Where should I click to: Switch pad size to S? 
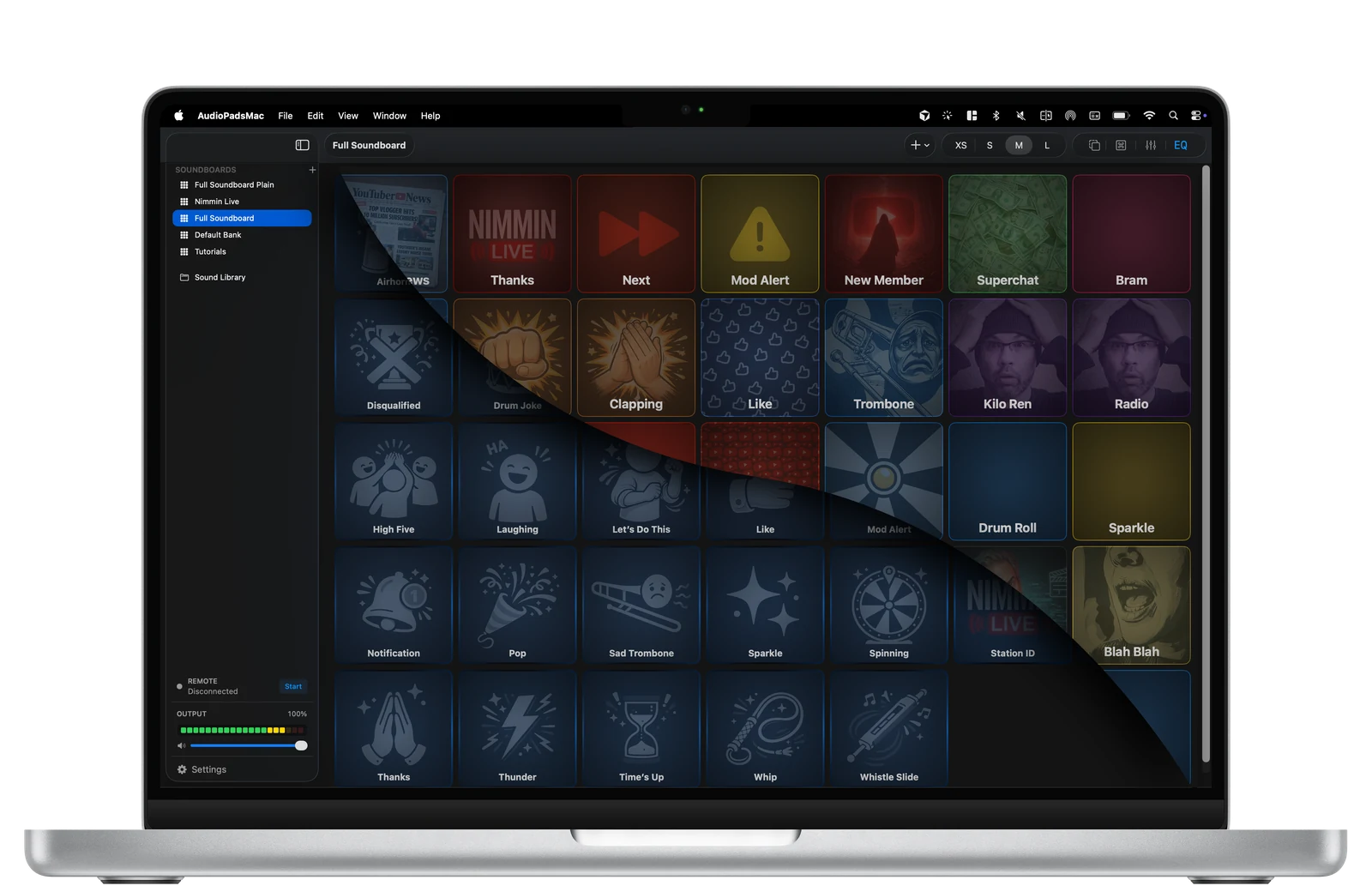tap(990, 145)
